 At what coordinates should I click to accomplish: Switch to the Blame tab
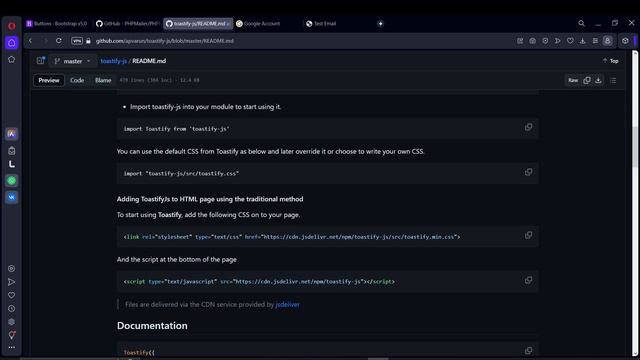[x=103, y=80]
